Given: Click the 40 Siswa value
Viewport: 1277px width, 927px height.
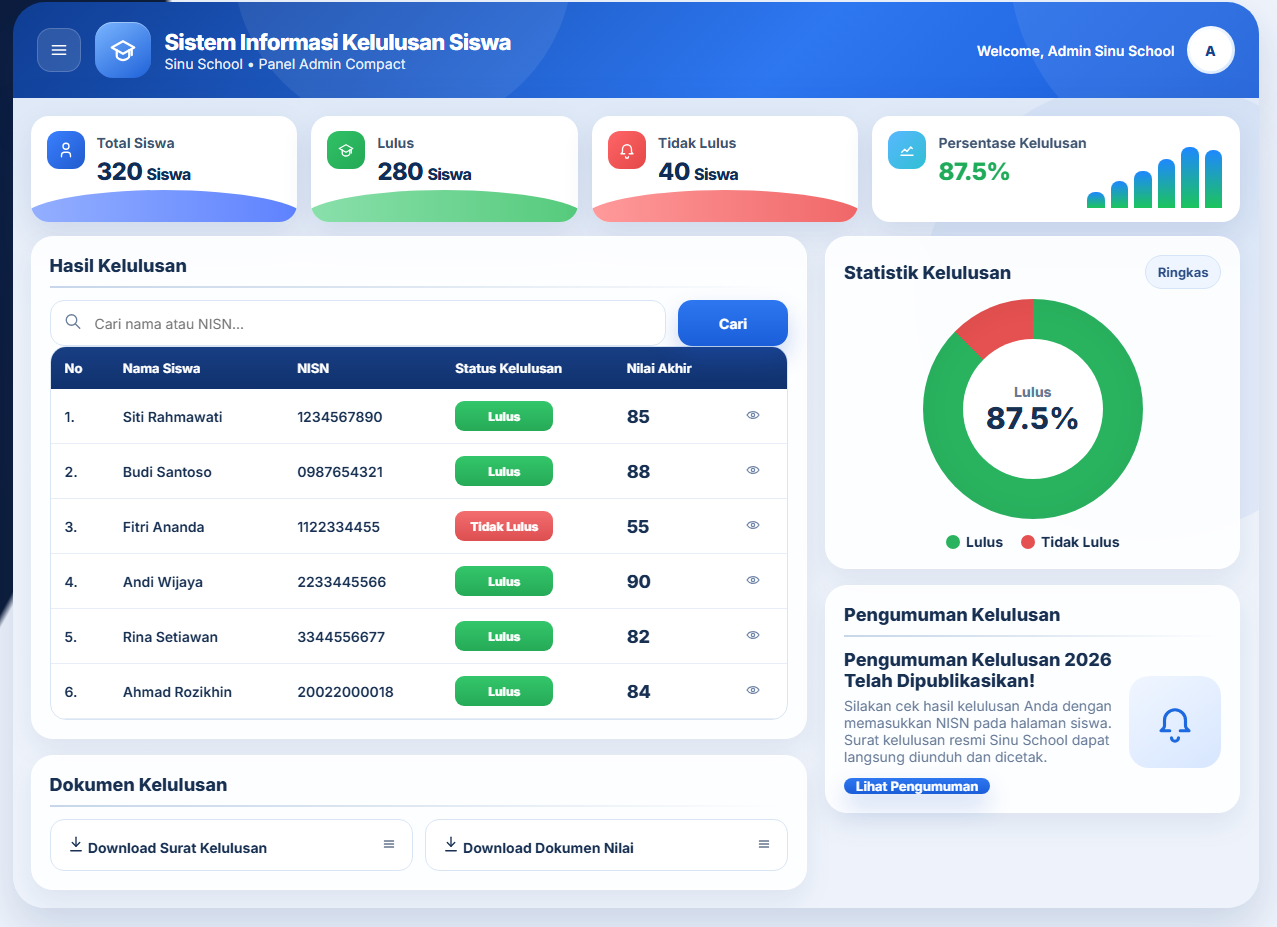Looking at the screenshot, I should (698, 172).
